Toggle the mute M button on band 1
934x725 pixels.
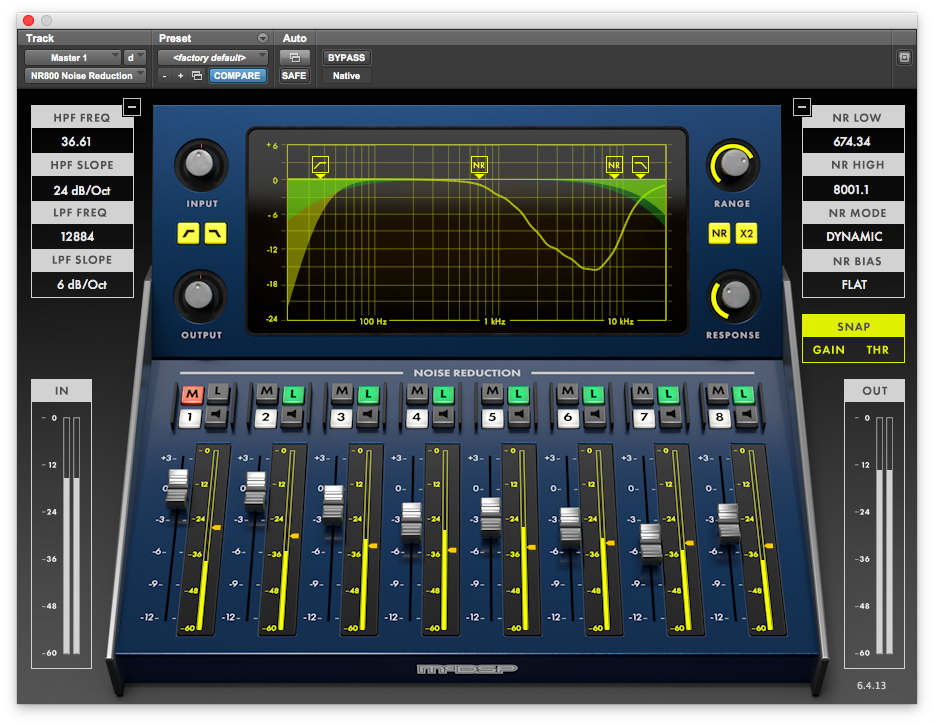190,394
